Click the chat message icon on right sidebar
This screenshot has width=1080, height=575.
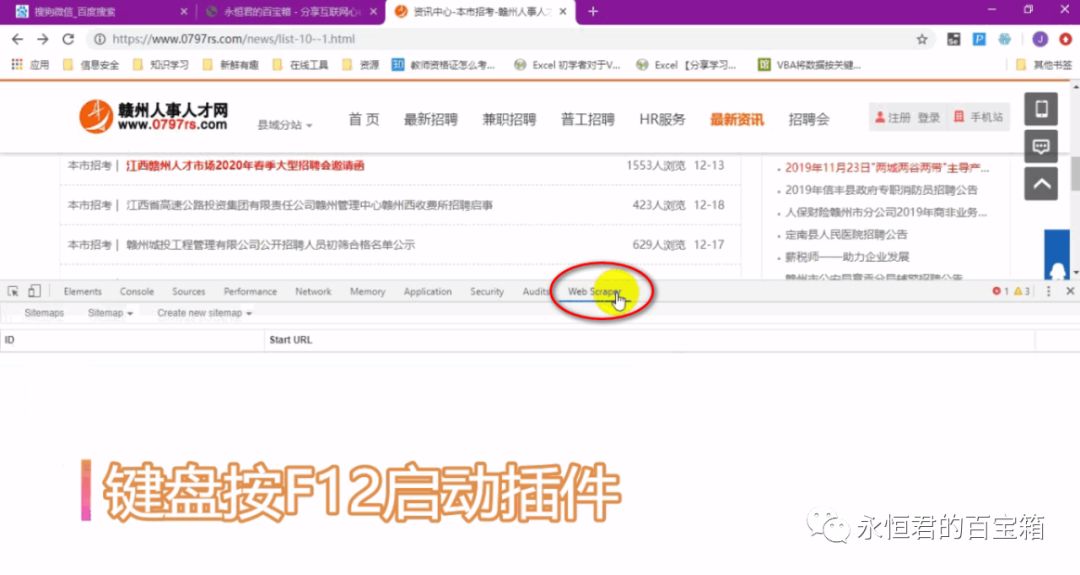[x=1041, y=146]
